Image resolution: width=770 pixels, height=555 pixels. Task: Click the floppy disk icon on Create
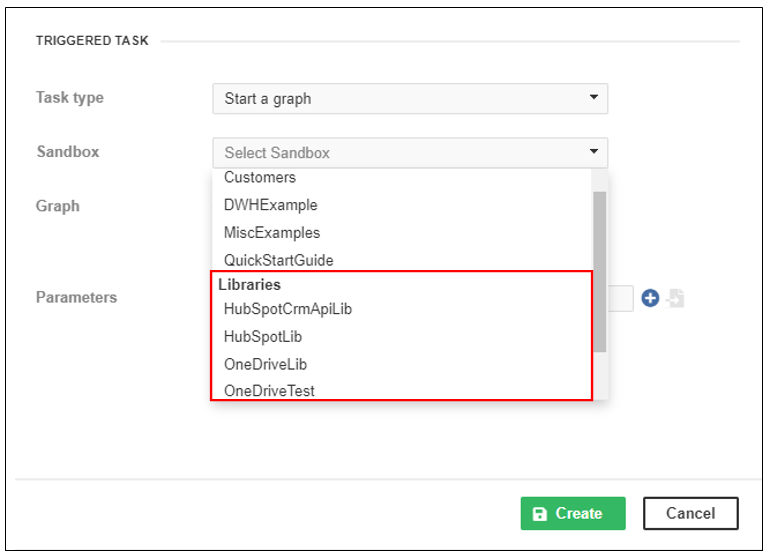(540, 514)
